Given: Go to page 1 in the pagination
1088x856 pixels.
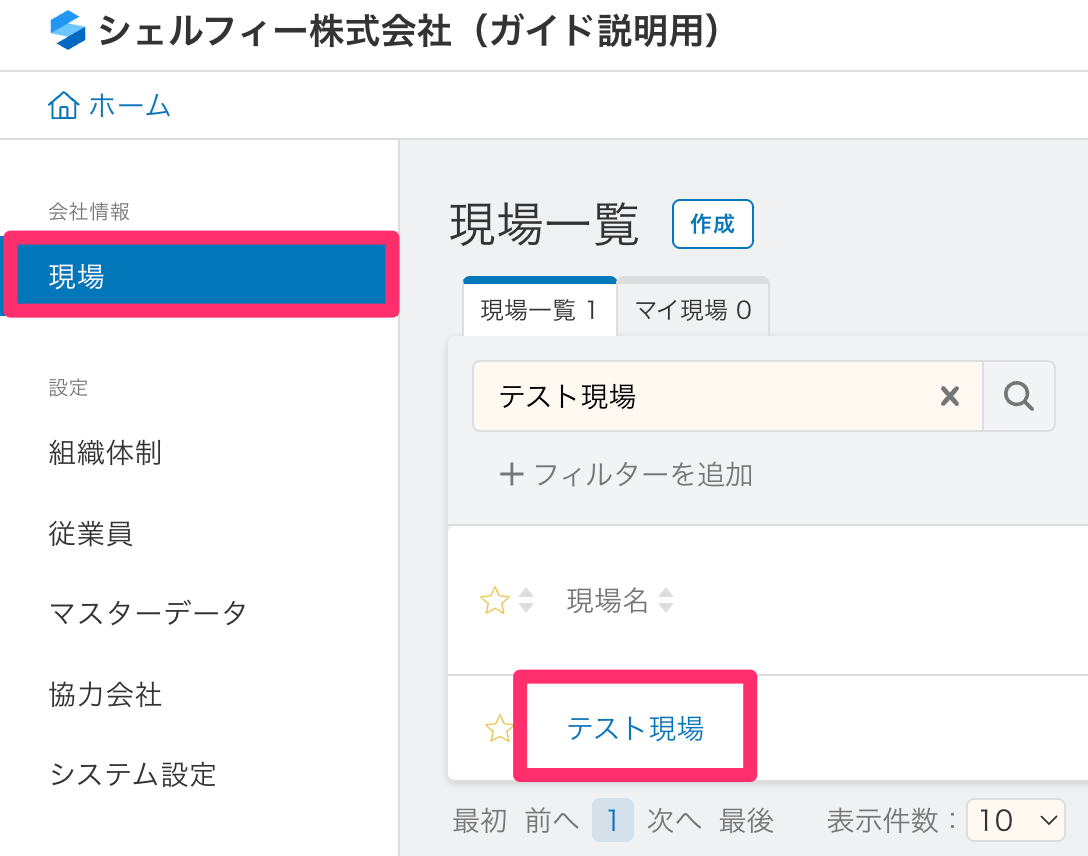Looking at the screenshot, I should (613, 820).
